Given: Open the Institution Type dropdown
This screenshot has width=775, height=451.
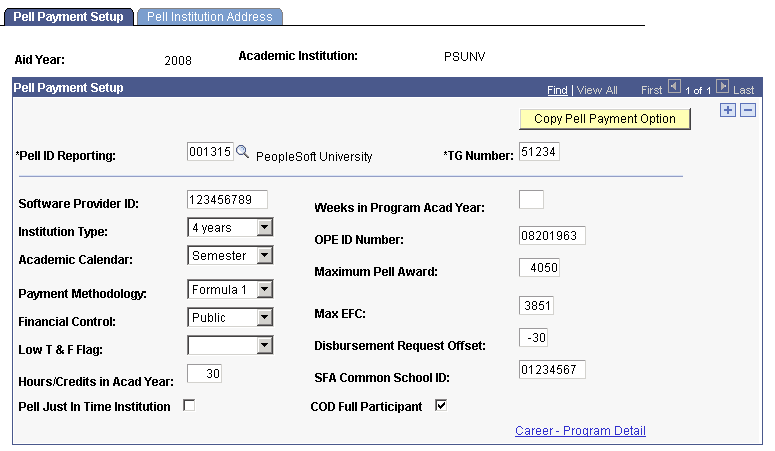Looking at the screenshot, I should (264, 228).
